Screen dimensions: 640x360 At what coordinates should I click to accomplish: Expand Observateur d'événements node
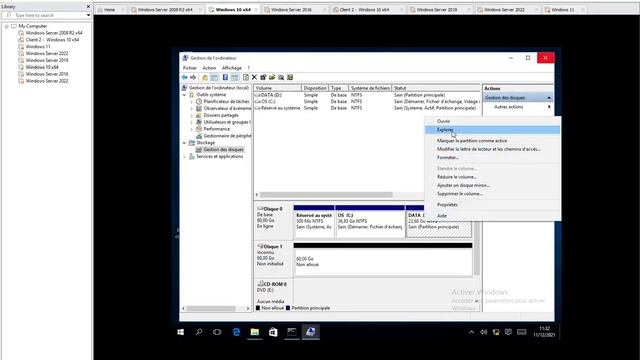(191, 109)
